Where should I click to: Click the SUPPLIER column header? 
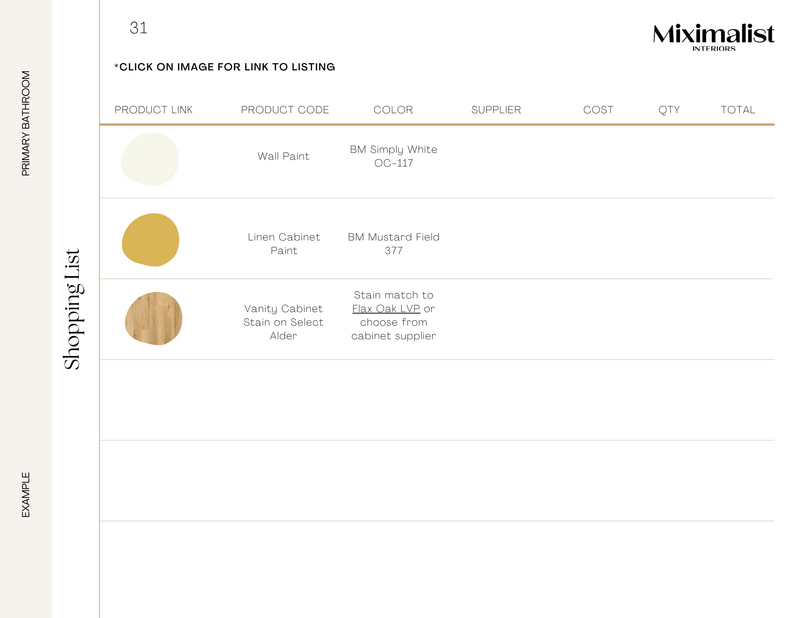point(496,110)
